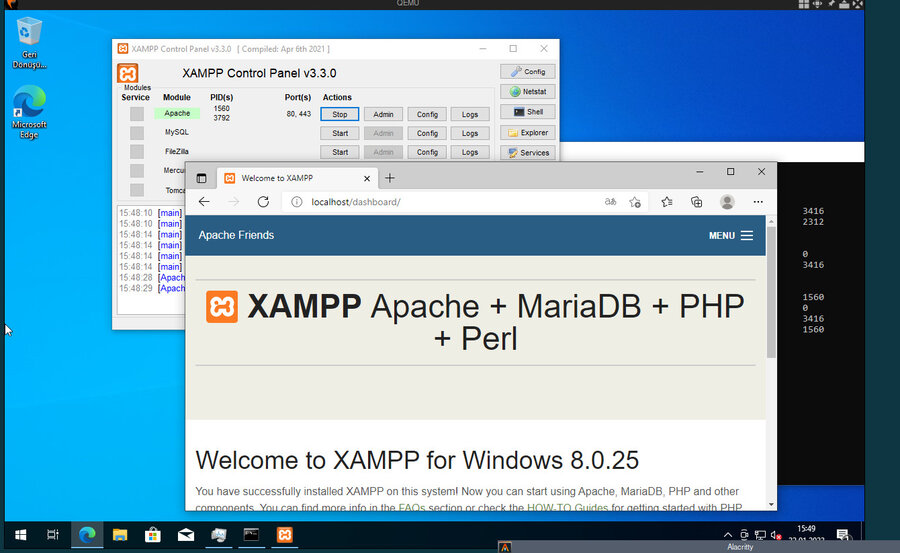Click the Apache module name label

177,114
